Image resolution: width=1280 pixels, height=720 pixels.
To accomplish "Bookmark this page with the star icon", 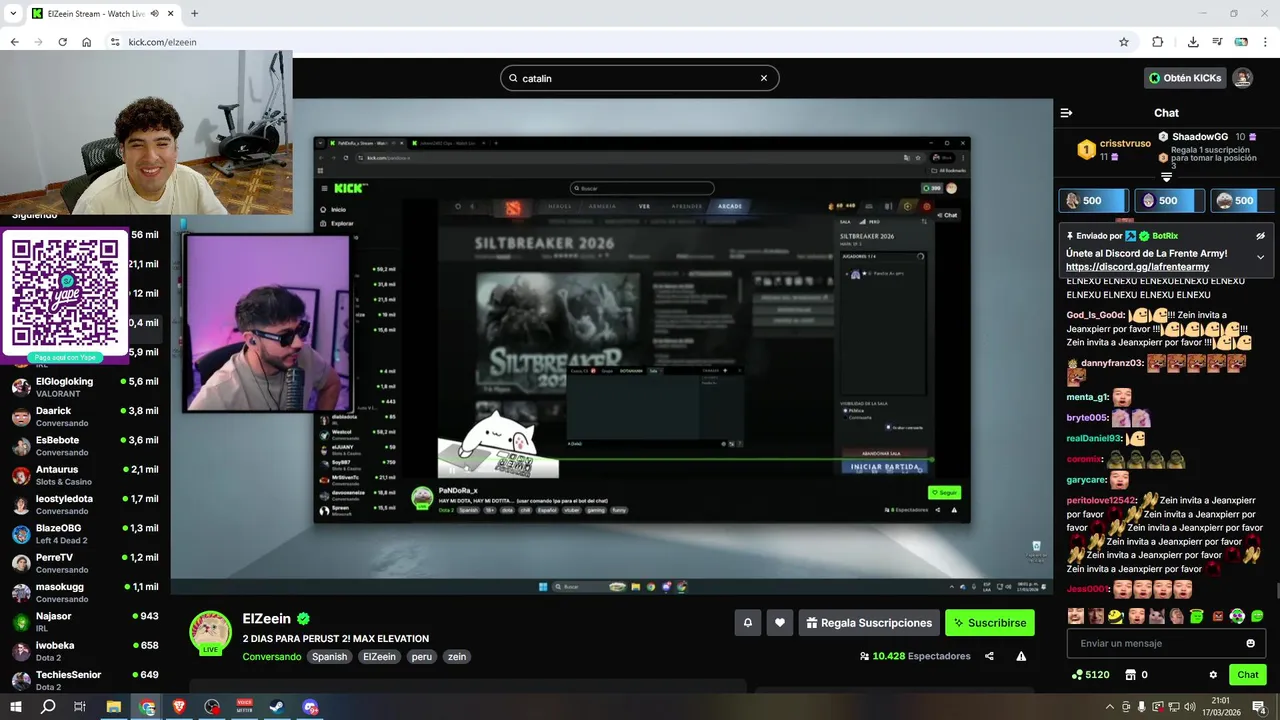I will (x=1124, y=42).
